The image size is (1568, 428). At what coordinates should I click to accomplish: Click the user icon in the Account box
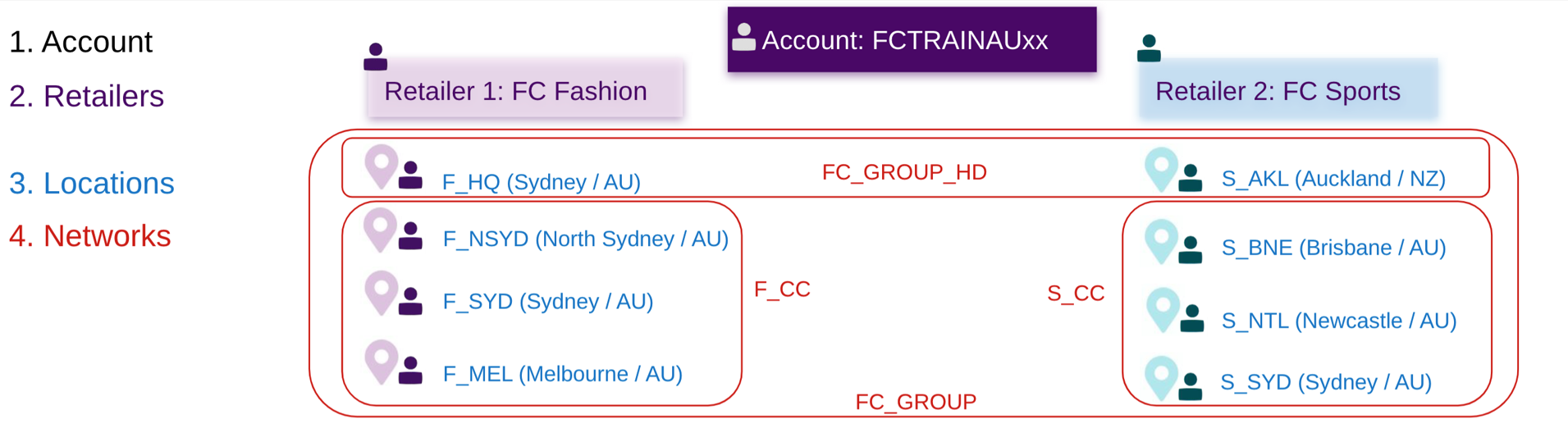point(743,38)
